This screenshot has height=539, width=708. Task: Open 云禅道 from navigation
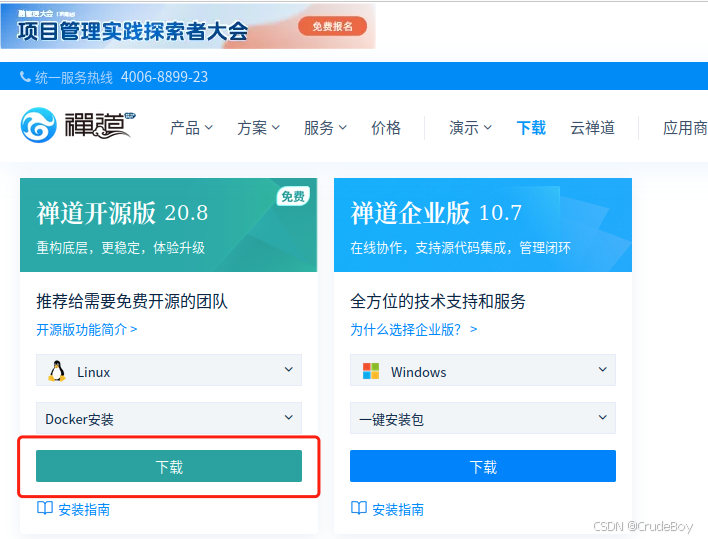(x=592, y=128)
